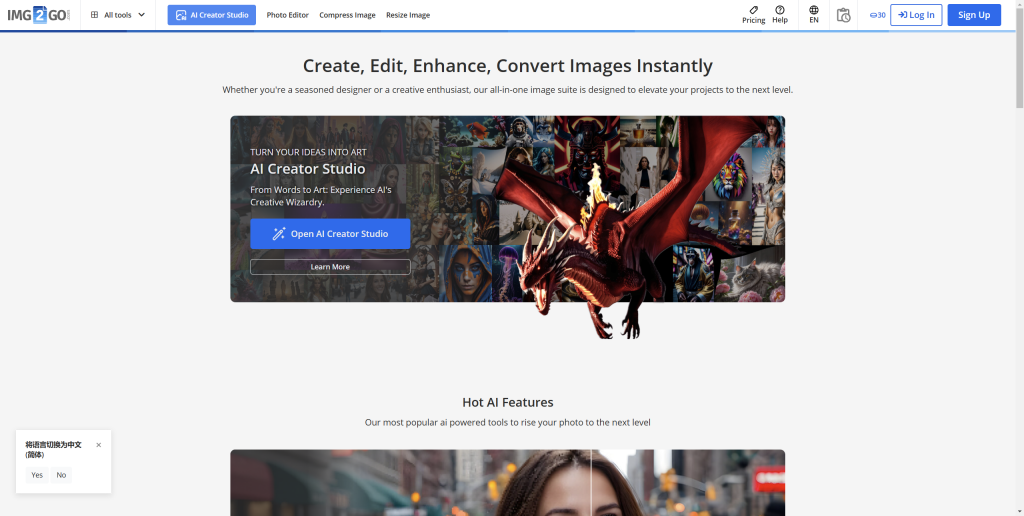Click Open AI Creator Studio banner button
The width and height of the screenshot is (1024, 516).
pos(330,234)
